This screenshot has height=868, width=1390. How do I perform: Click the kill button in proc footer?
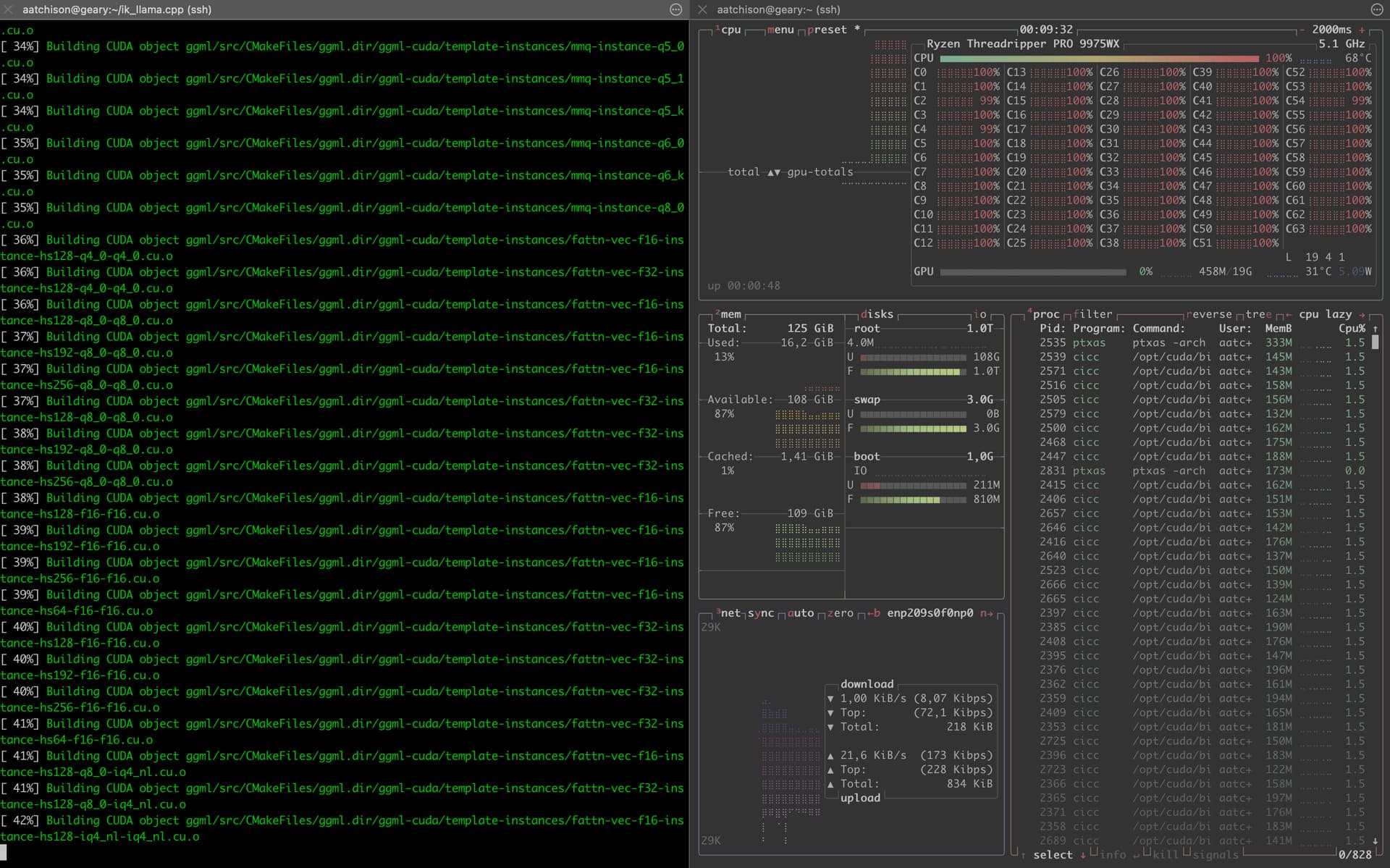1166,855
